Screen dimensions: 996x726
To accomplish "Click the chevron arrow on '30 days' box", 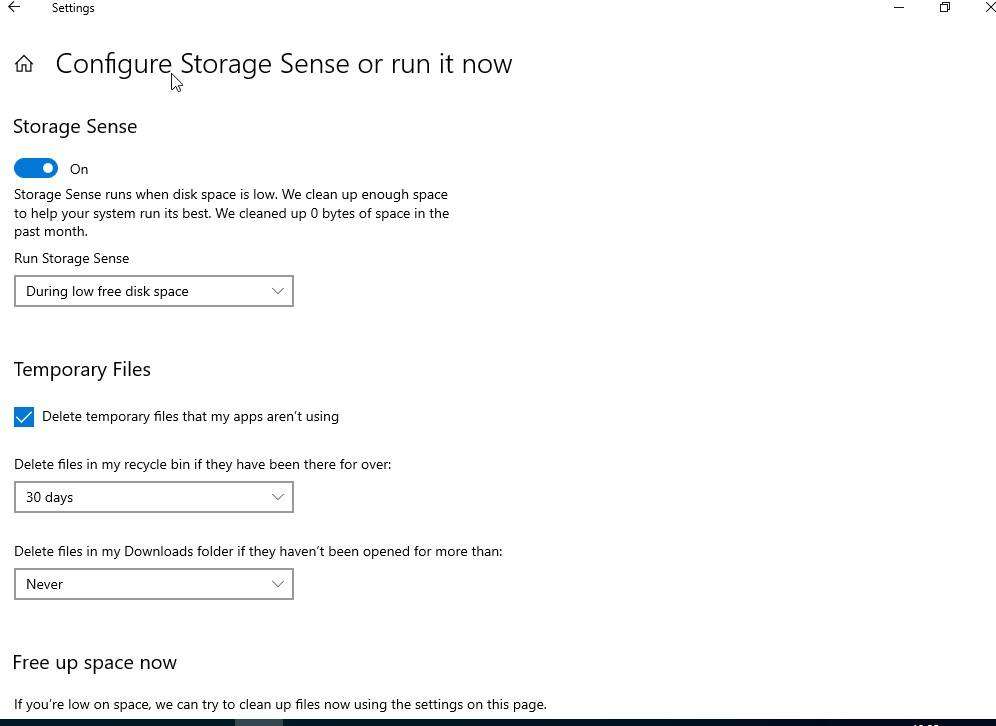I will (278, 497).
